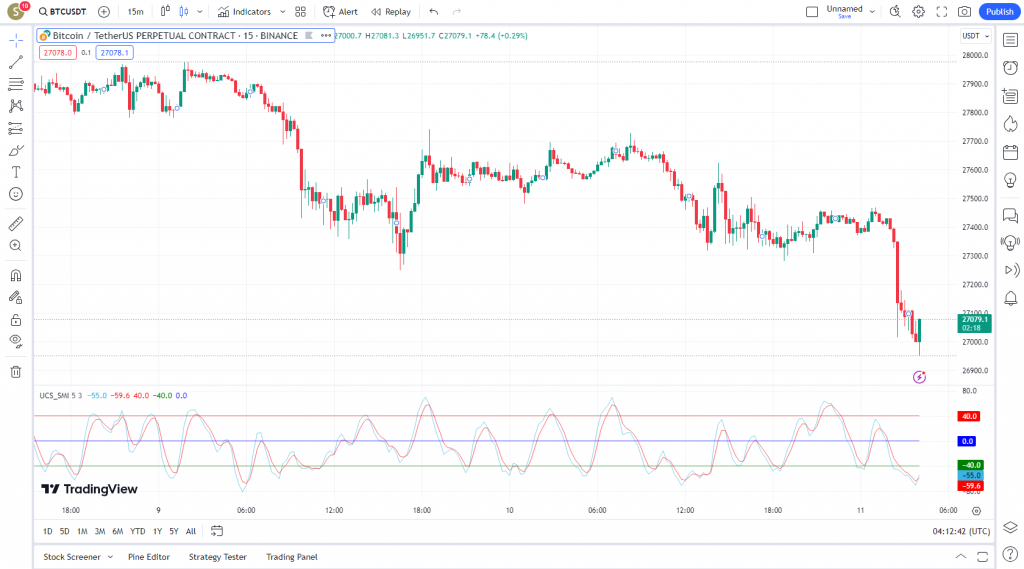Screen dimensions: 1024x569
Task: Open the watchlist panel icon
Action: tap(1010, 41)
